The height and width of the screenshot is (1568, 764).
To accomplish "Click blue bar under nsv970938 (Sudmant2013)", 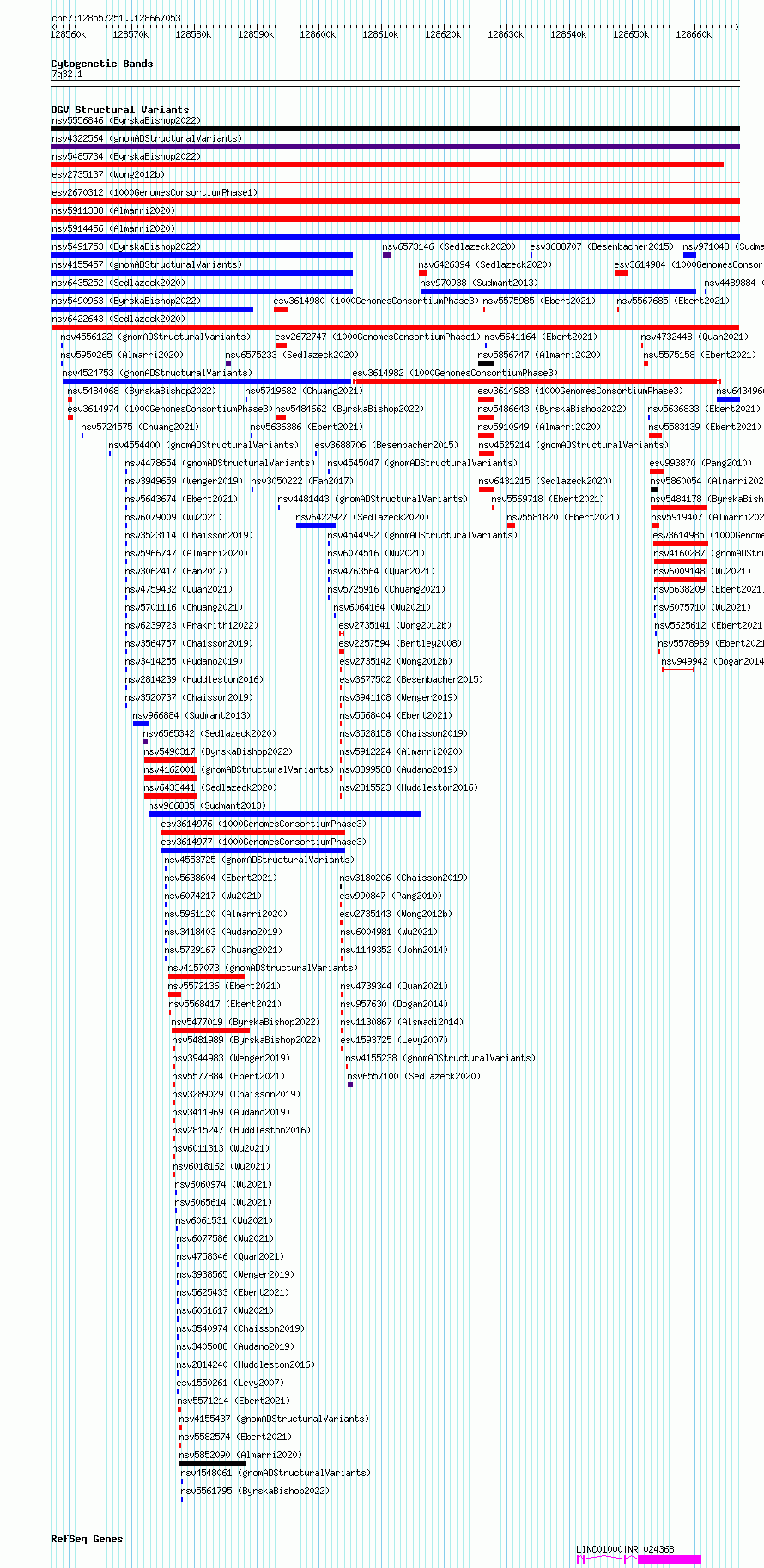I will click(558, 291).
